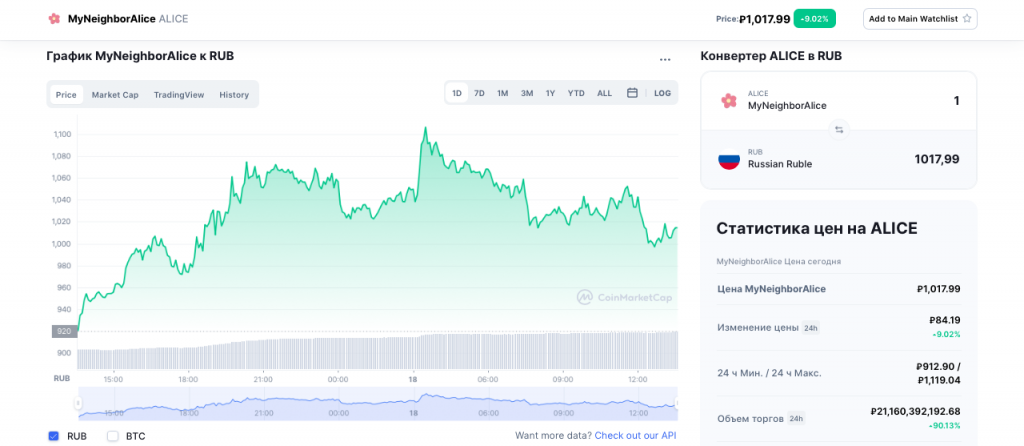Click the Russian flag icon in the converter
This screenshot has width=1024, height=446.
[x=728, y=159]
